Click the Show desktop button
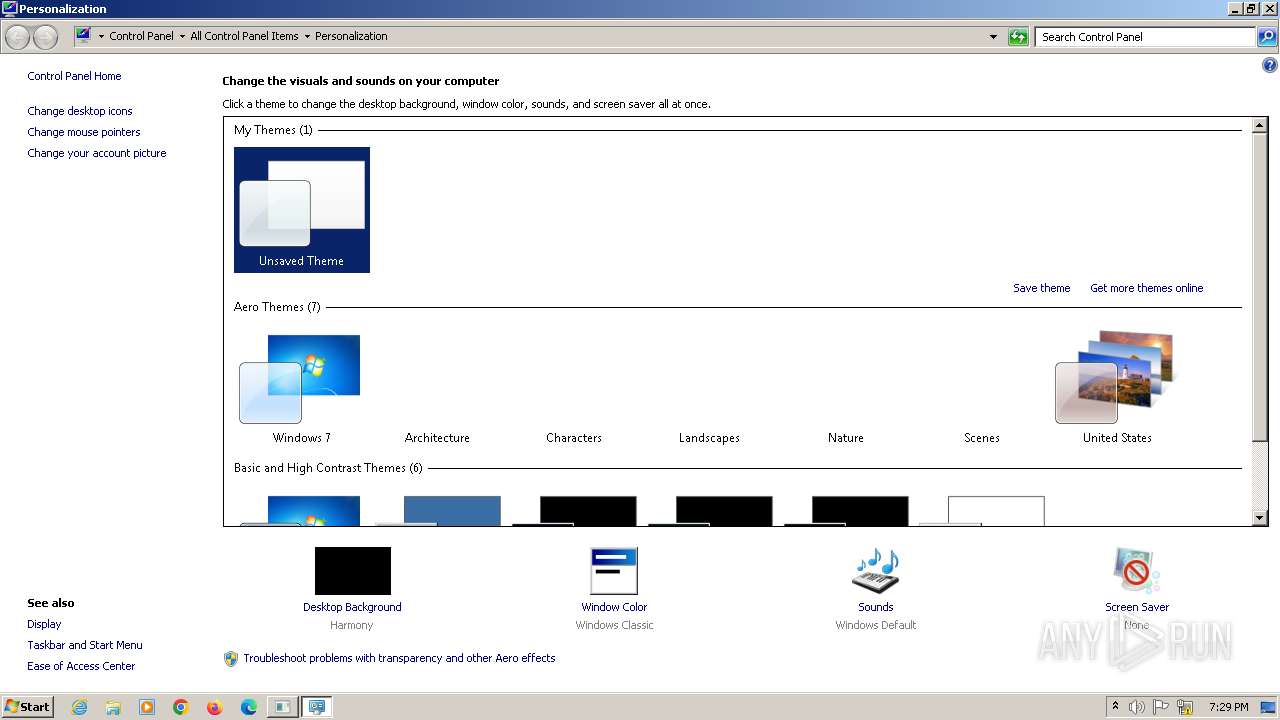Screen dimensions: 1280x720 pyautogui.click(x=1268, y=707)
